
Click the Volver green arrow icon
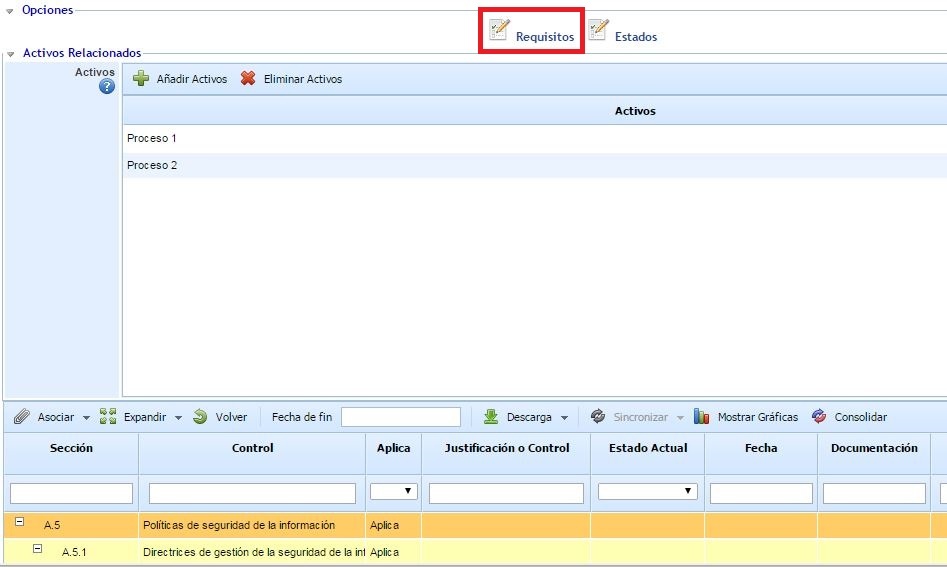(x=200, y=417)
